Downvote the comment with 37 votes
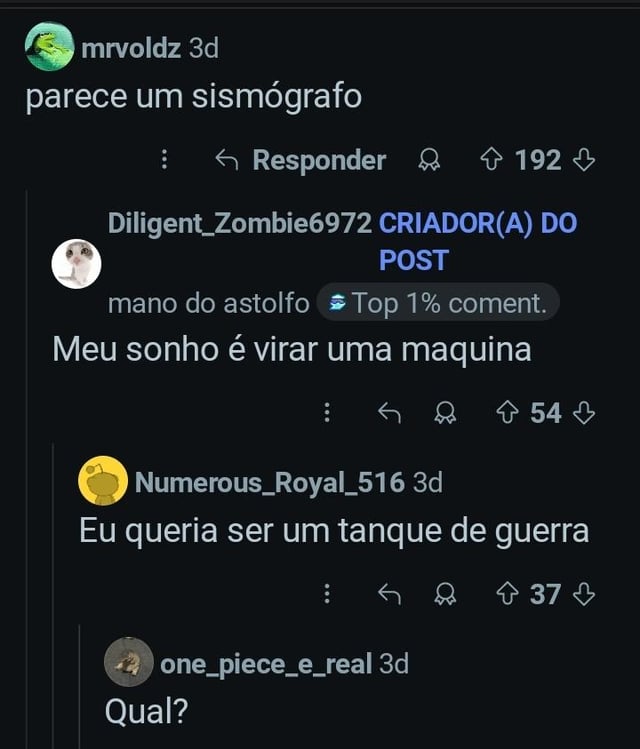The height and width of the screenshot is (749, 640). [x=585, y=594]
